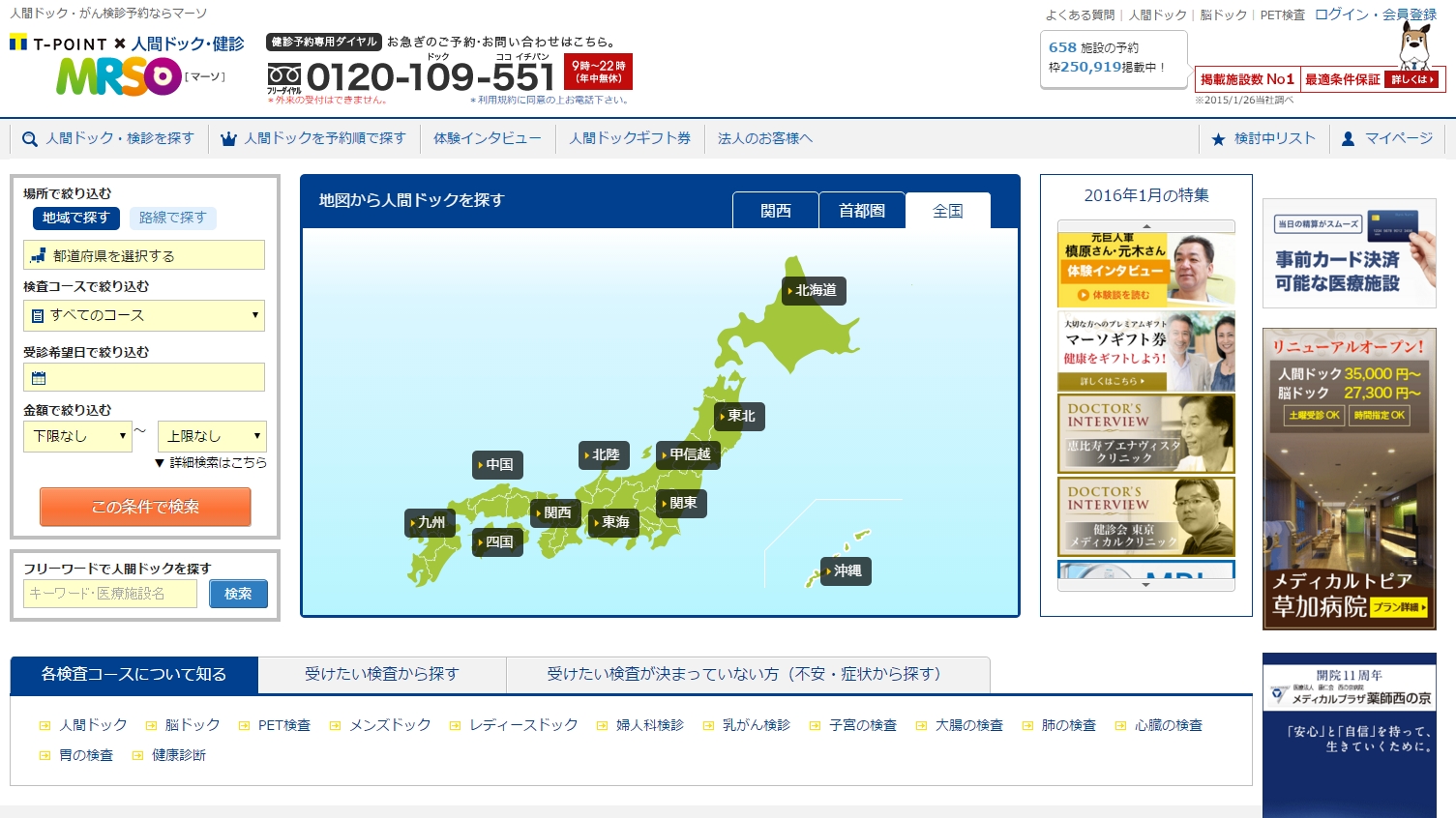Click the blue 検索 keyword button
1456x818 pixels.
[x=237, y=594]
